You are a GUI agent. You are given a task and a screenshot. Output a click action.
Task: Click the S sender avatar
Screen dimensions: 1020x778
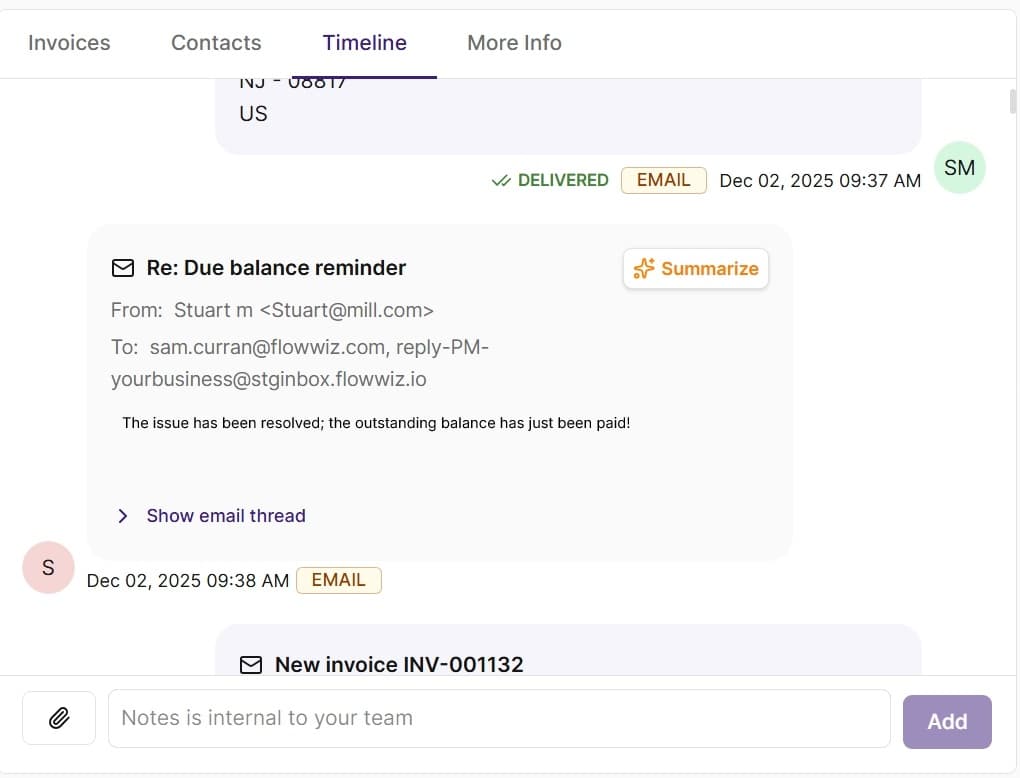click(48, 567)
